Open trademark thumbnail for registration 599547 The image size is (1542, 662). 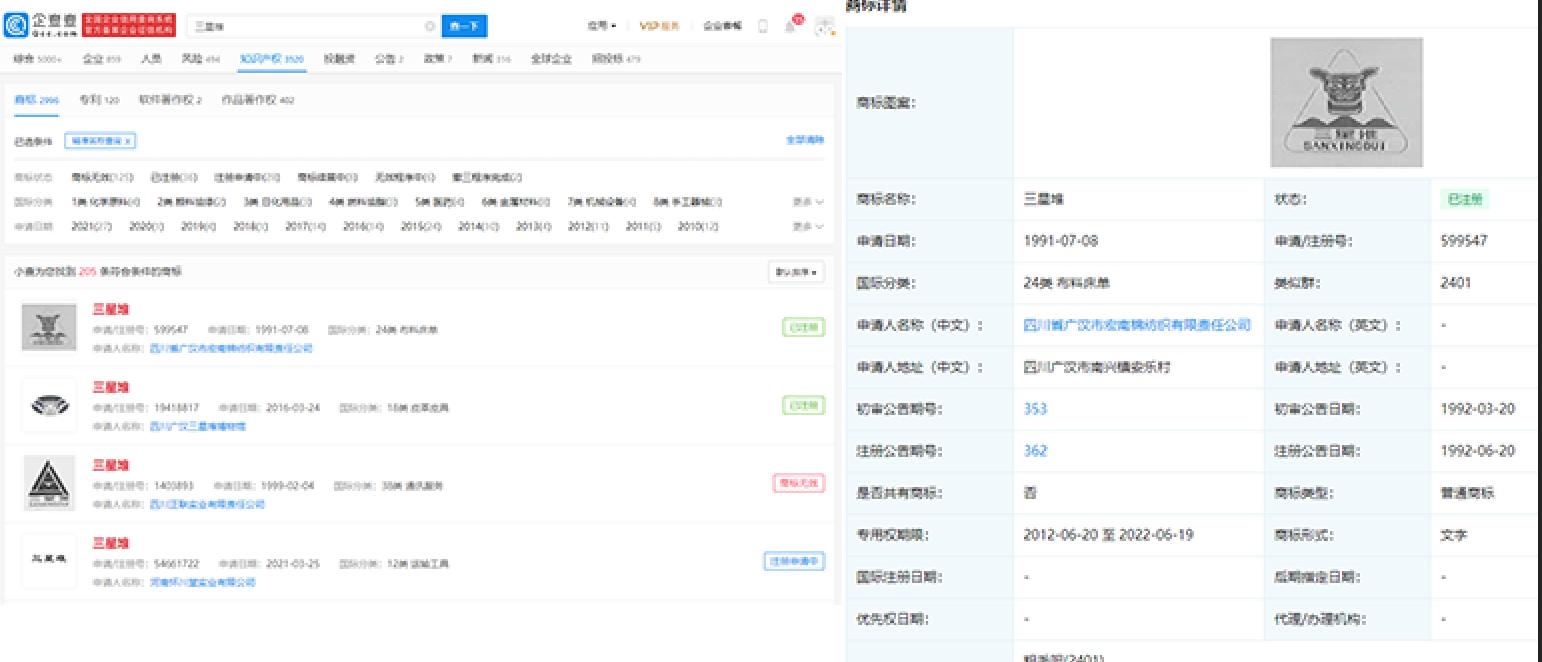[x=49, y=327]
